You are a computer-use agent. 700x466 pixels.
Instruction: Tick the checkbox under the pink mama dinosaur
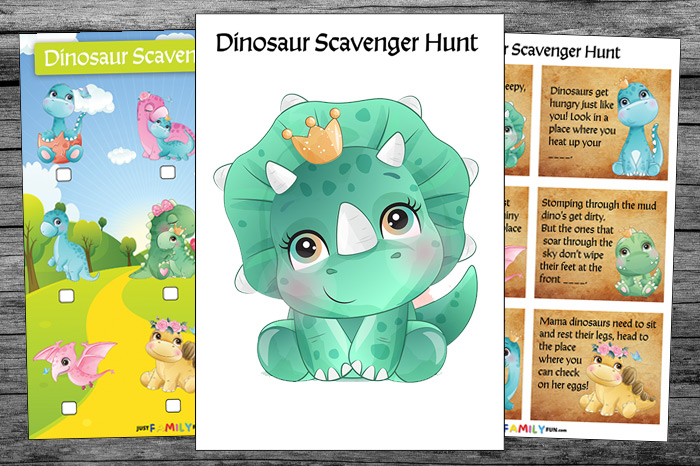pyautogui.click(x=168, y=172)
